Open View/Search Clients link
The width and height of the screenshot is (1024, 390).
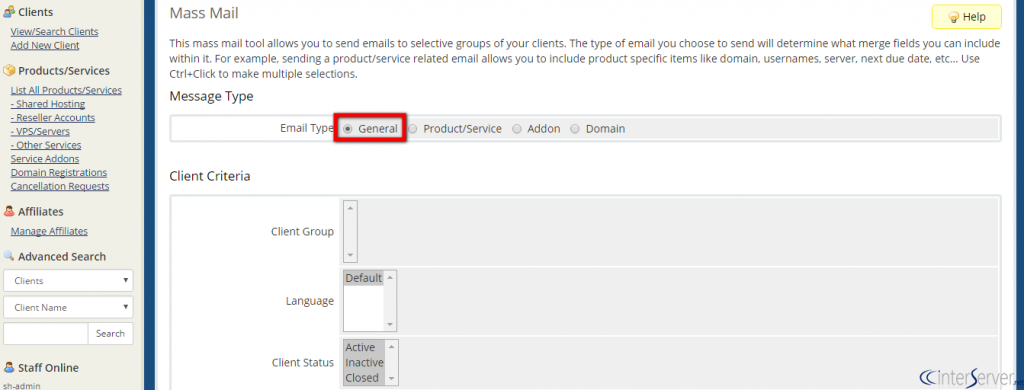(x=55, y=31)
